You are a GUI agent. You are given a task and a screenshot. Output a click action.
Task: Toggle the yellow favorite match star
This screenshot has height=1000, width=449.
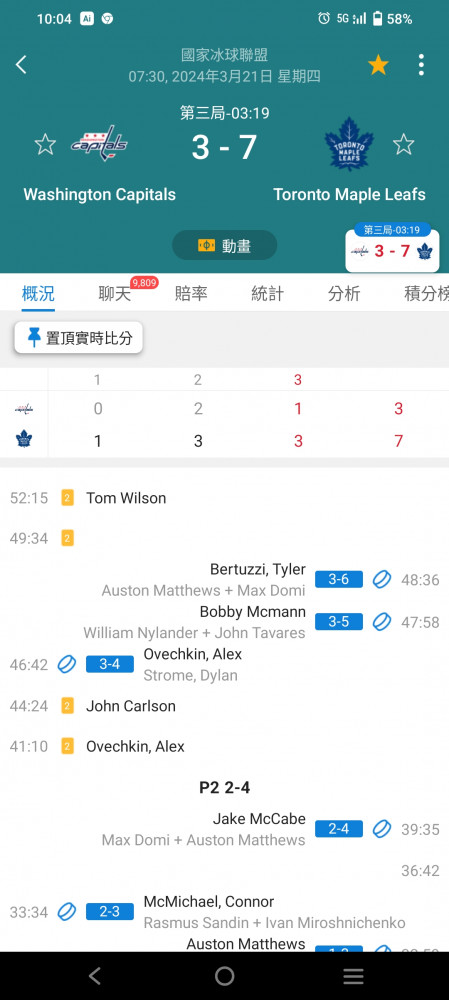click(x=378, y=64)
